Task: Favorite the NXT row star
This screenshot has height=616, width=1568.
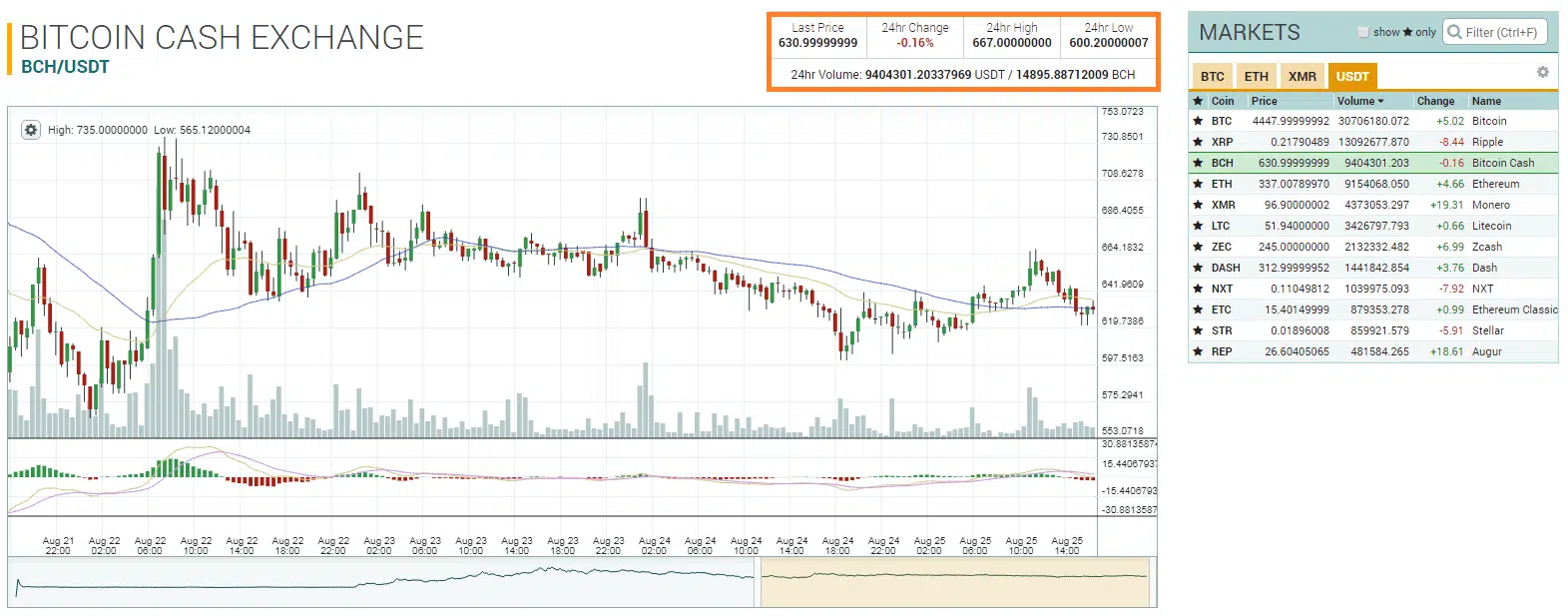Action: click(x=1198, y=289)
